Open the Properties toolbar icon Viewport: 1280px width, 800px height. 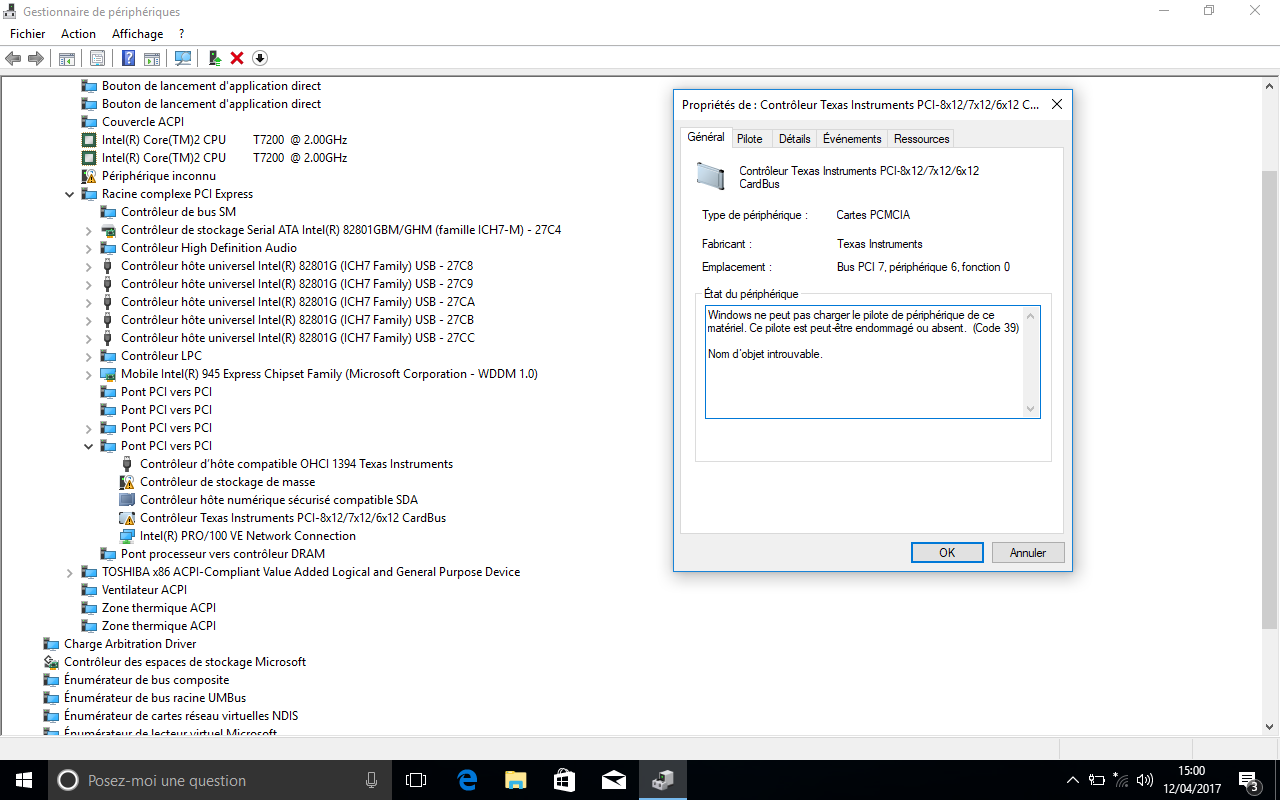pos(97,58)
